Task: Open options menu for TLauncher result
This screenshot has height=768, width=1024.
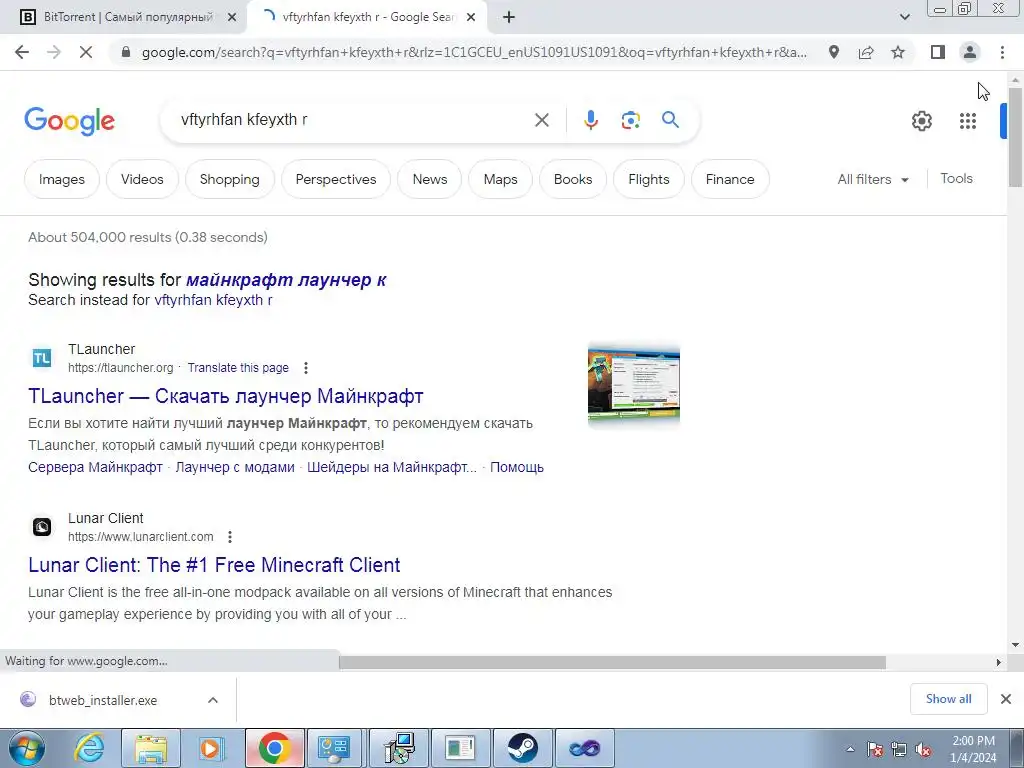Action: (x=306, y=368)
